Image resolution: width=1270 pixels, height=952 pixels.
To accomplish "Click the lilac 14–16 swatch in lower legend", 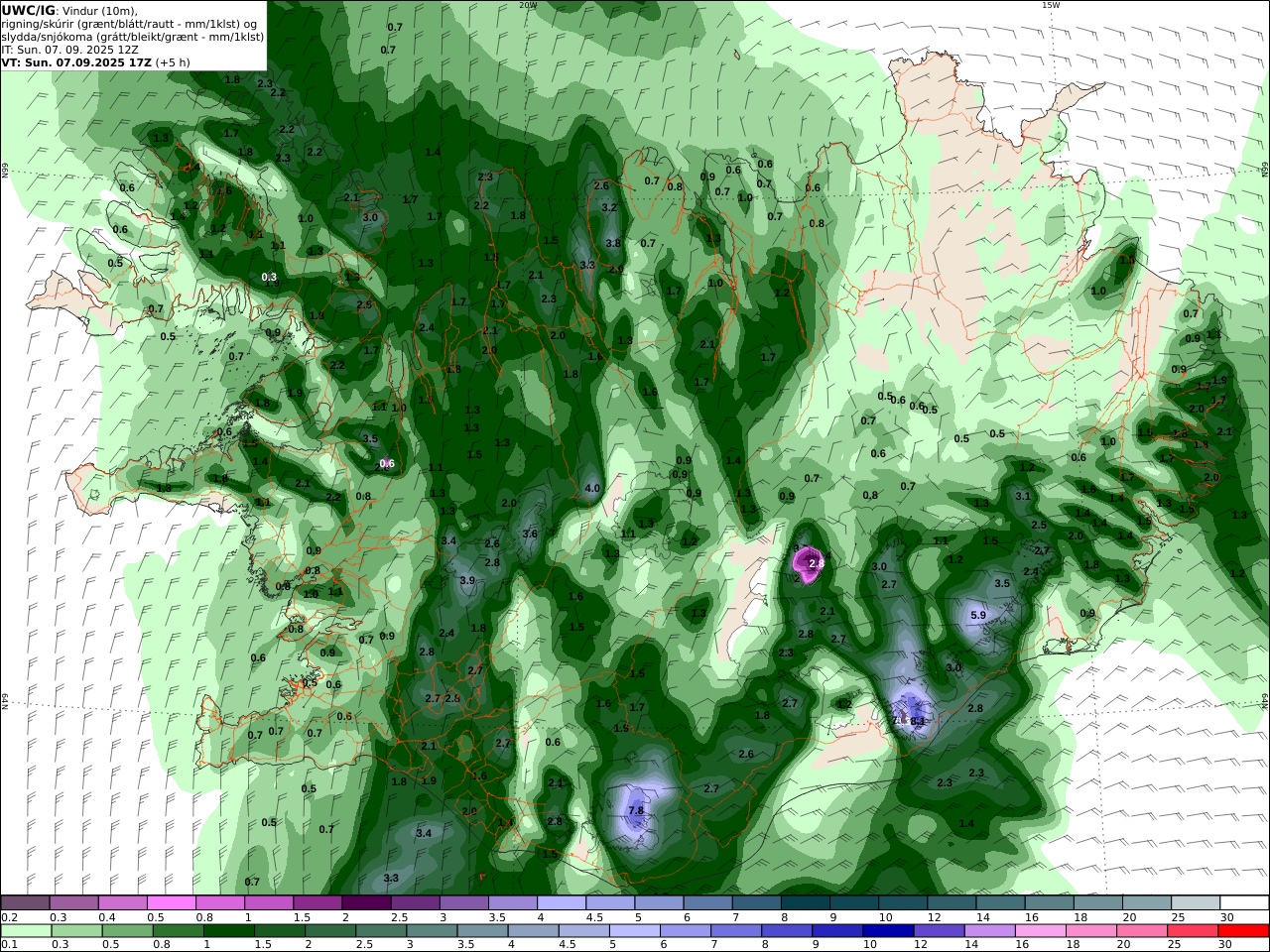I will [x=989, y=930].
